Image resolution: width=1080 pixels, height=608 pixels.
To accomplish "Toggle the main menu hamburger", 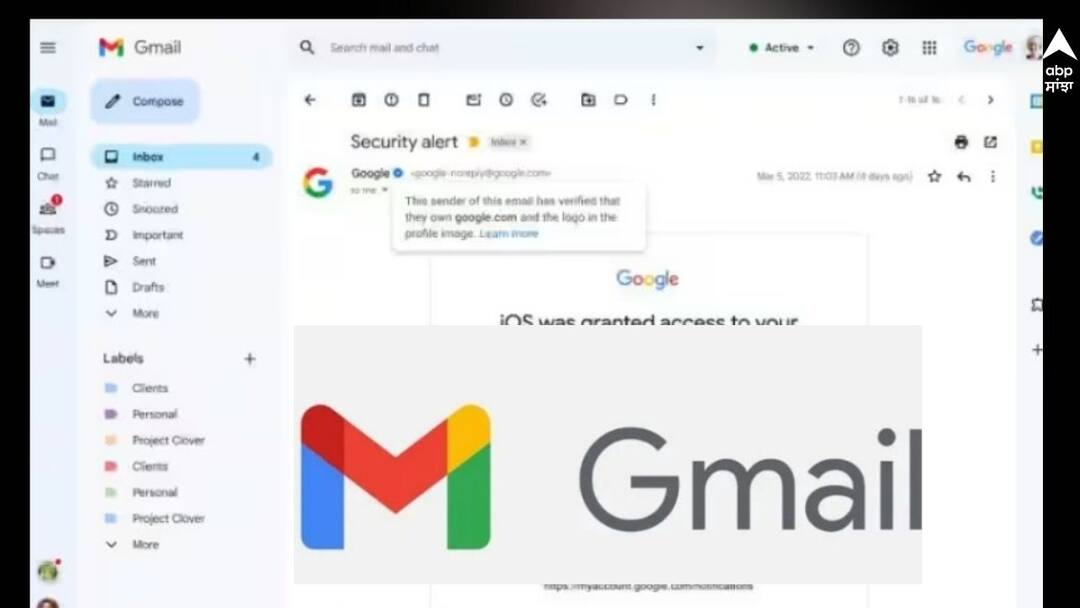I will click(x=48, y=48).
